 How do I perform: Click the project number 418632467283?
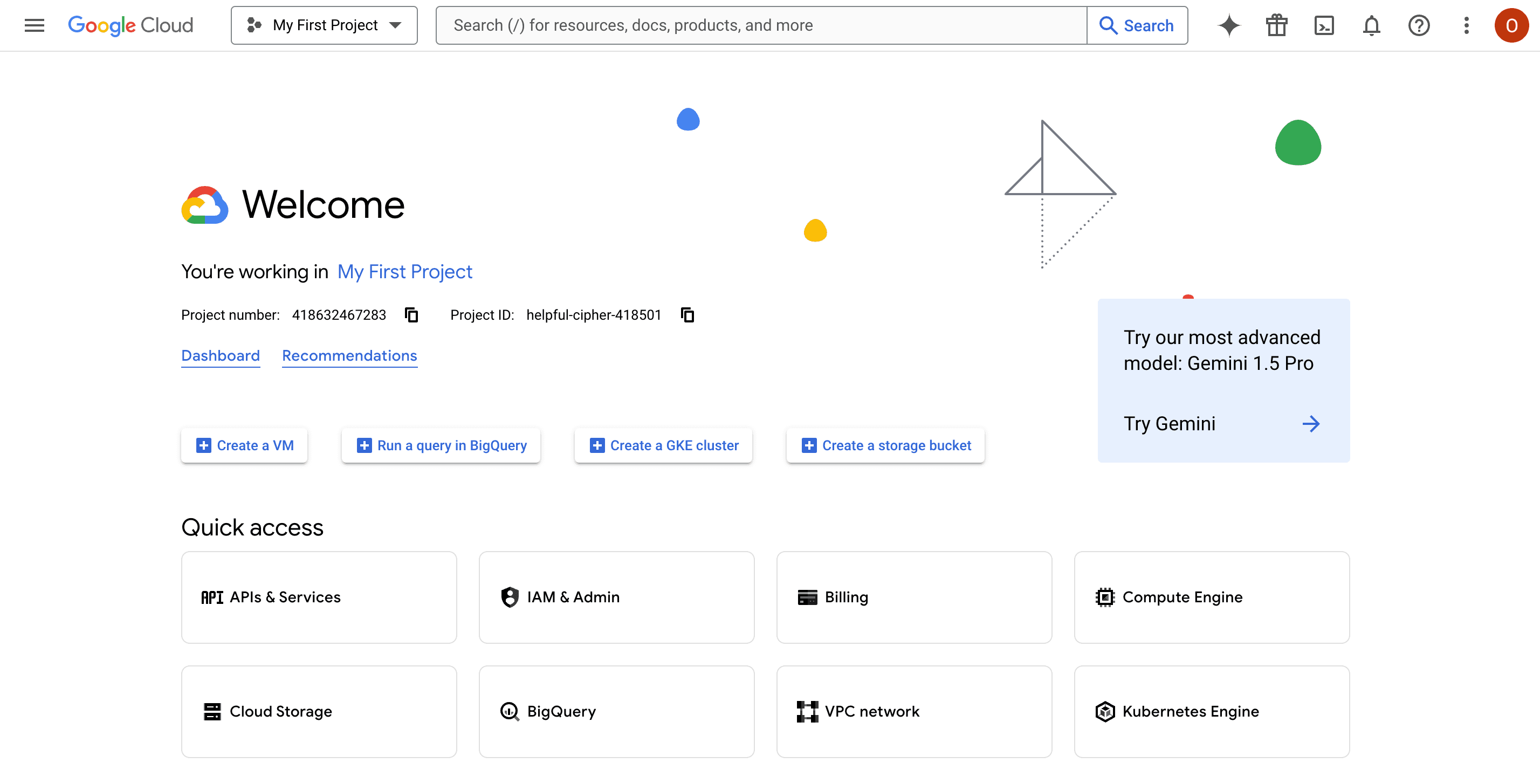(x=339, y=314)
